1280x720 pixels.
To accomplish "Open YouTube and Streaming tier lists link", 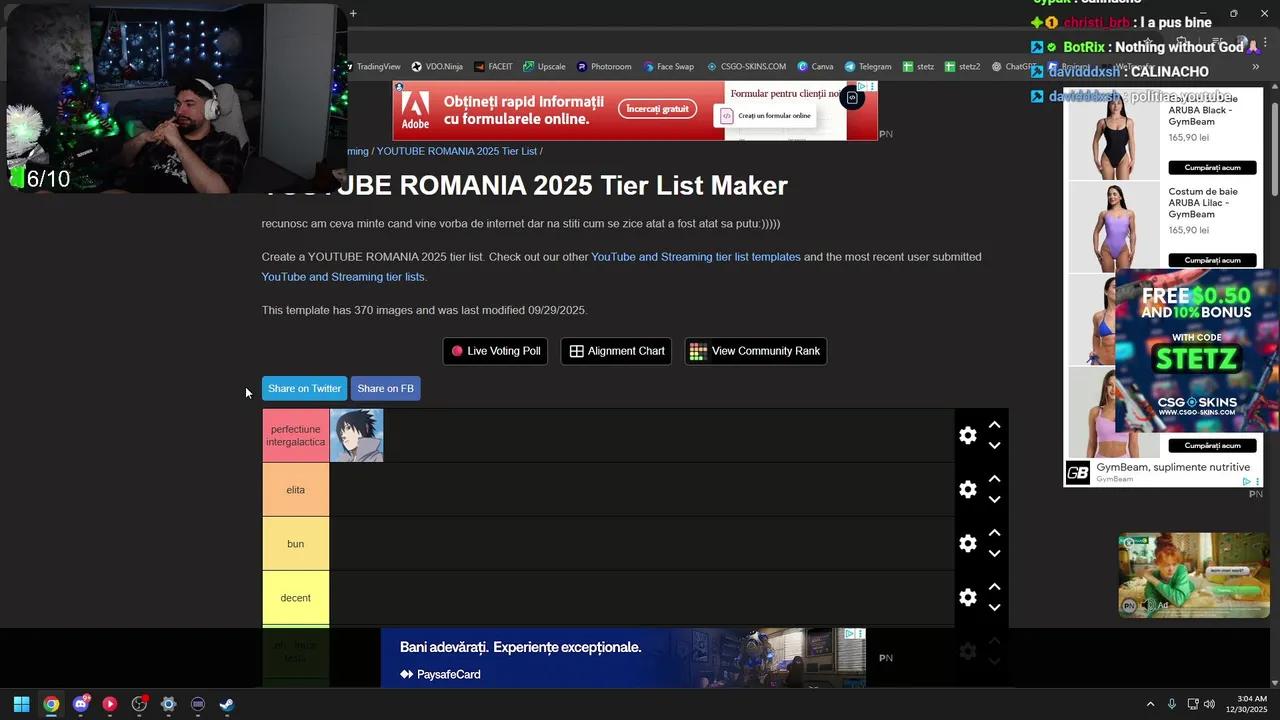I will (343, 277).
